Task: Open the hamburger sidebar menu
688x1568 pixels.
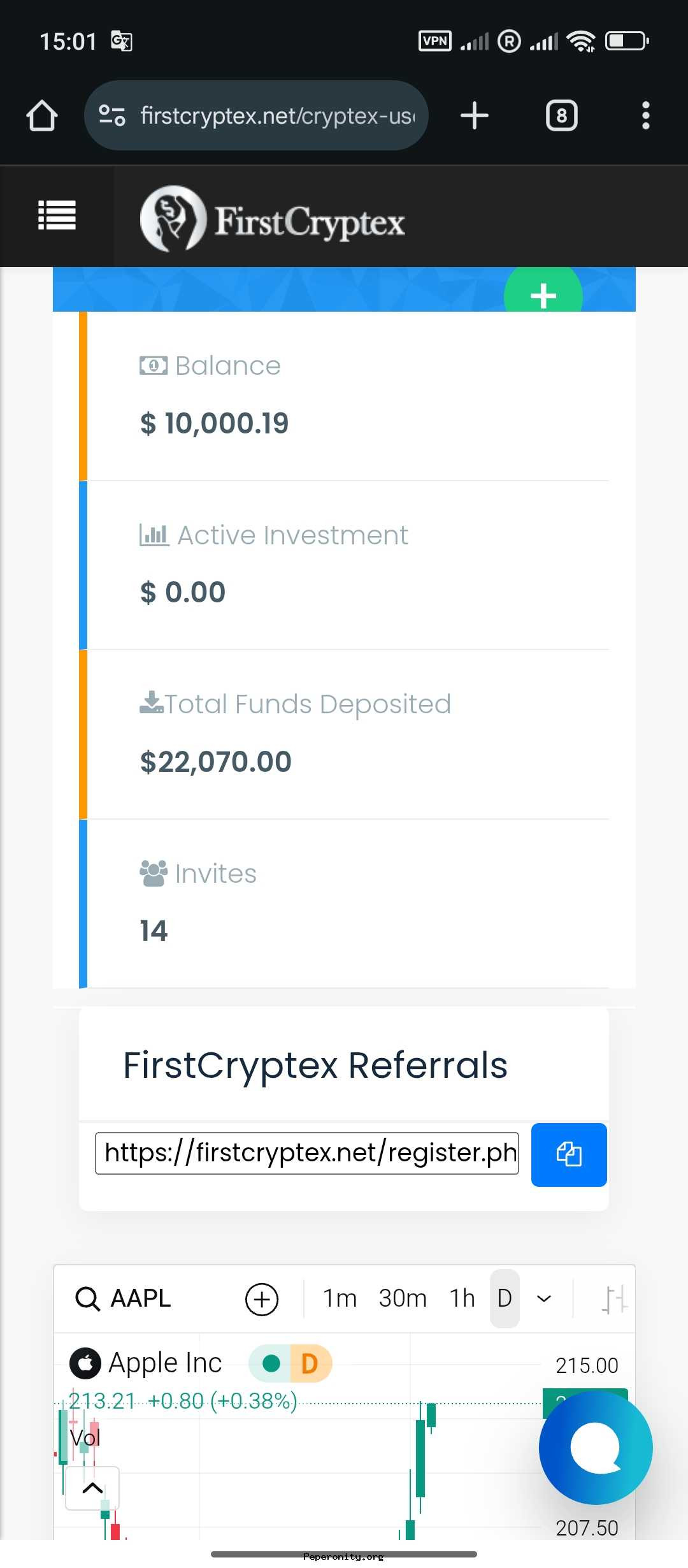Action: (57, 215)
